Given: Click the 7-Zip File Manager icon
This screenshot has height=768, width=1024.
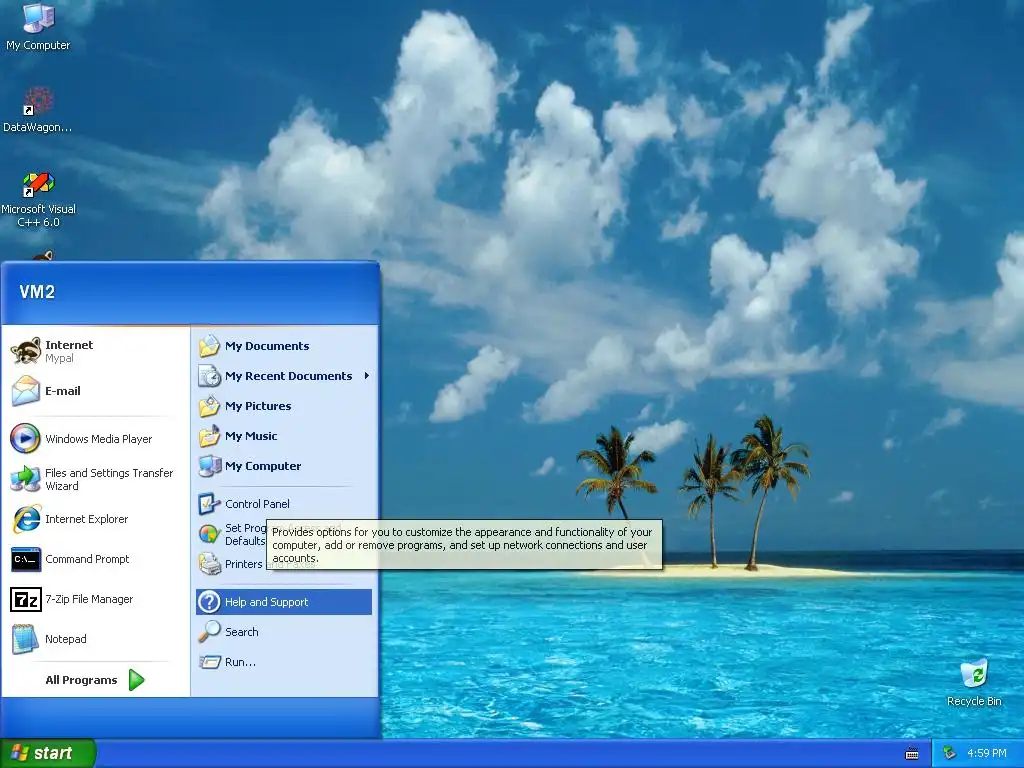Looking at the screenshot, I should pyautogui.click(x=25, y=599).
